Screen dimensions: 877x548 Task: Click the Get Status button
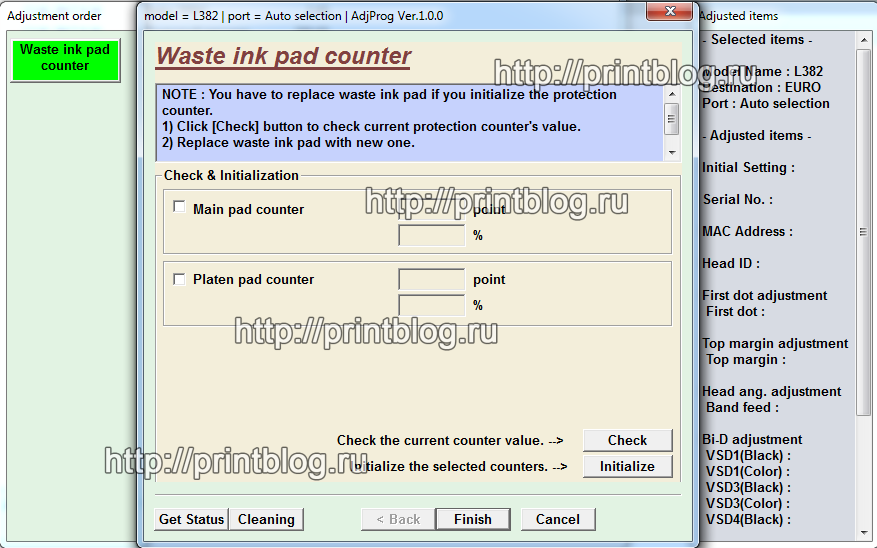[x=191, y=519]
